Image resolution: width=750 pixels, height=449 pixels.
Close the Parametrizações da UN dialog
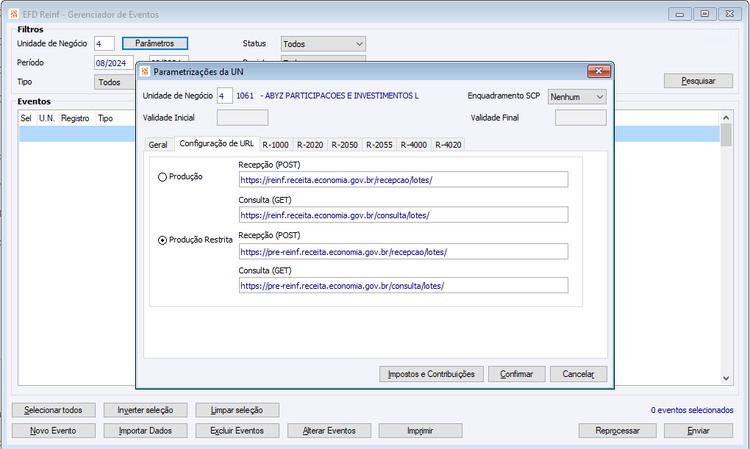[x=598, y=71]
